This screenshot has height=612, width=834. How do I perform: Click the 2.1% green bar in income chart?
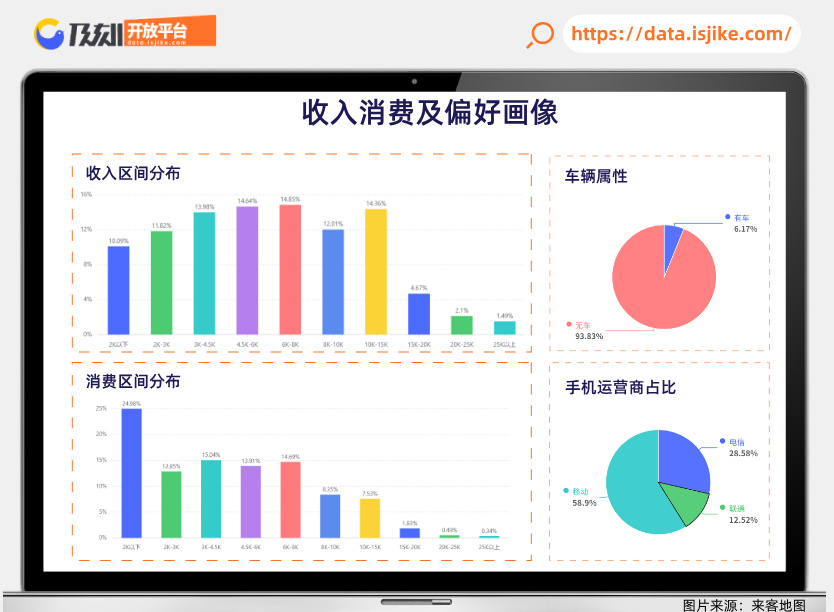tap(462, 325)
